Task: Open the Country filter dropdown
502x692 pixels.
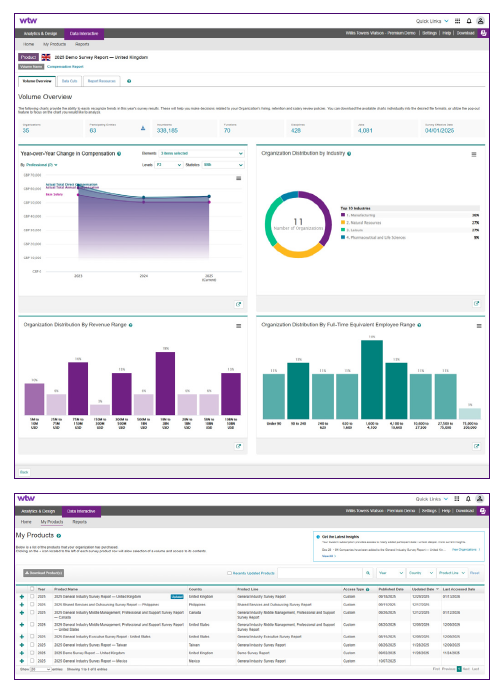Action: tap(421, 573)
